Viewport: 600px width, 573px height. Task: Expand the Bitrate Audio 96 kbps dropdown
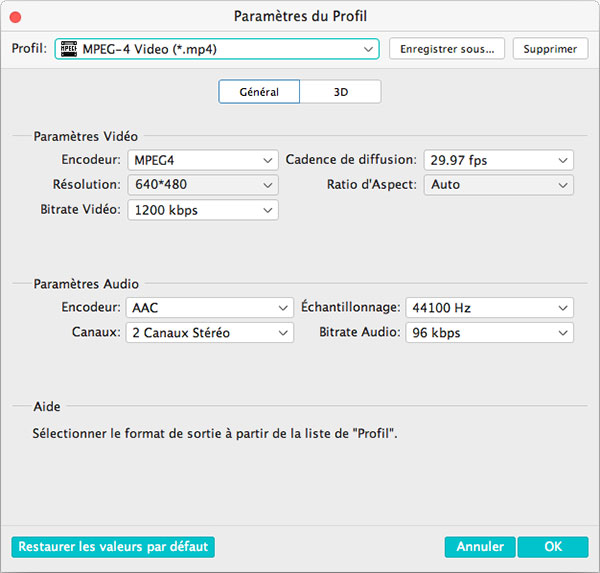(490, 333)
